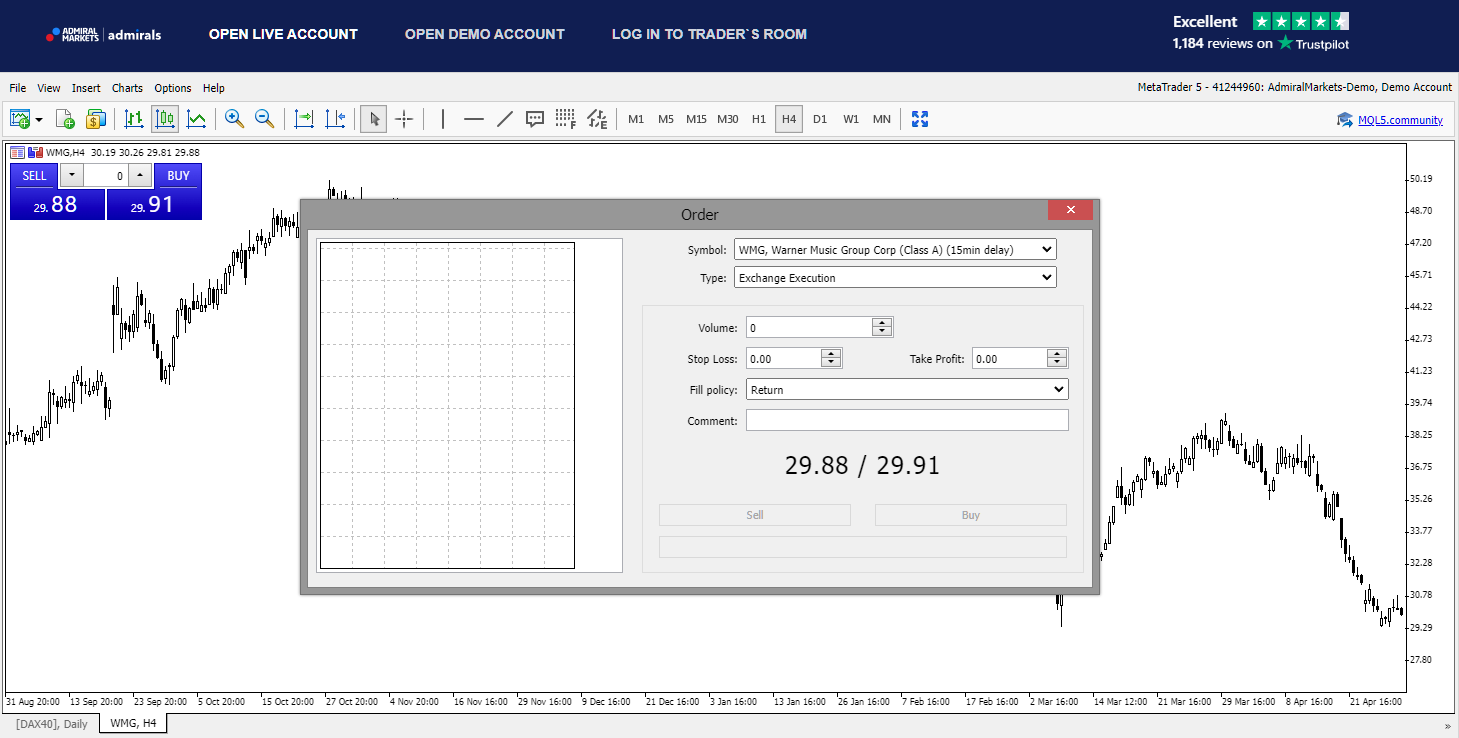Image resolution: width=1459 pixels, height=738 pixels.
Task: Click the Buy button in Order dialog
Action: coord(971,515)
